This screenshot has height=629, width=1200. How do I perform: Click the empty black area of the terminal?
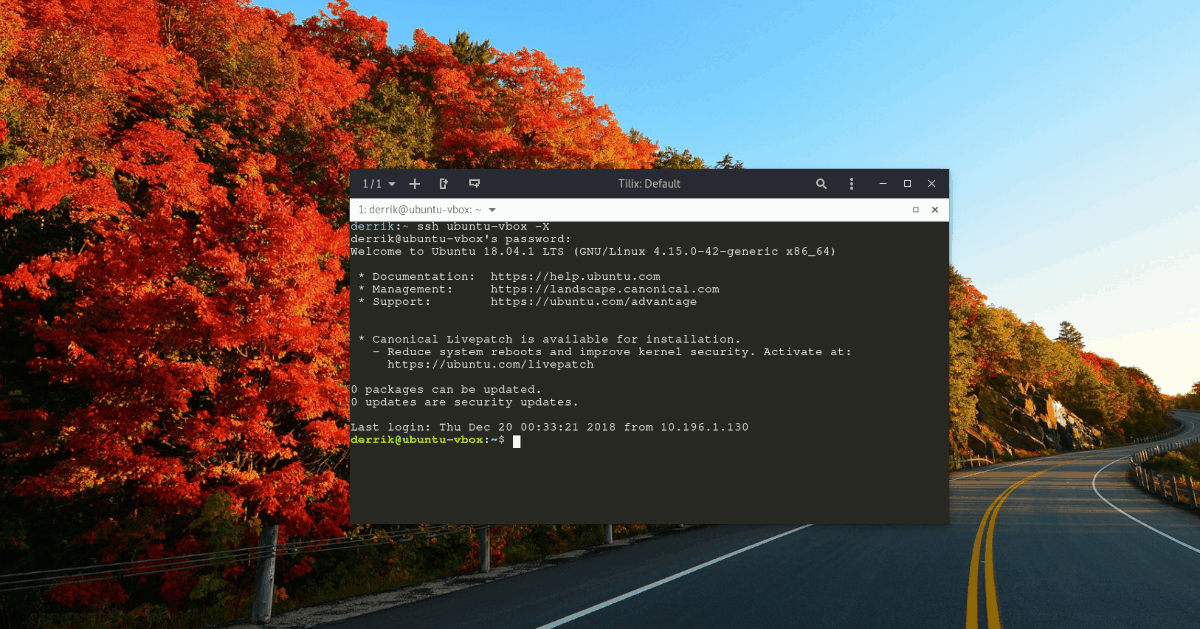[x=650, y=485]
